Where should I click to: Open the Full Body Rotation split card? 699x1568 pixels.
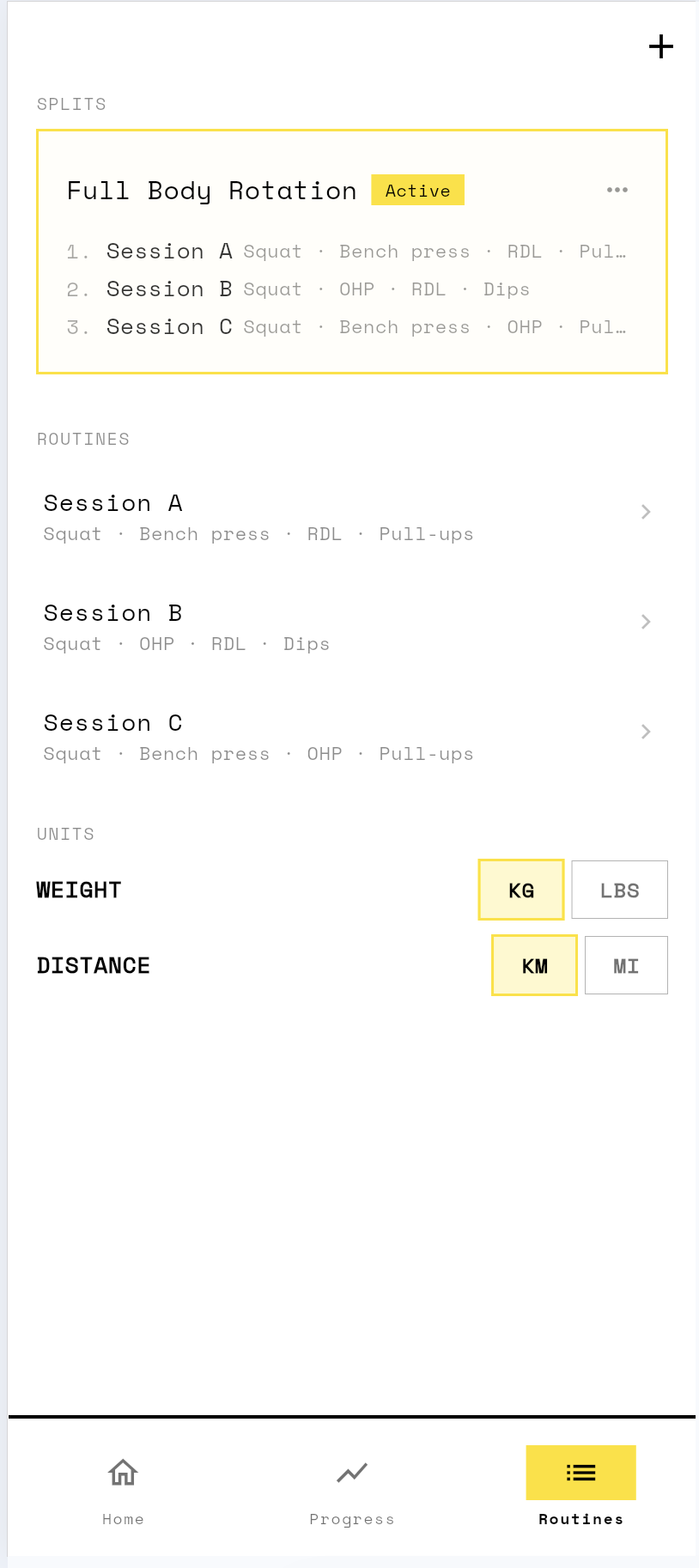coord(351,251)
